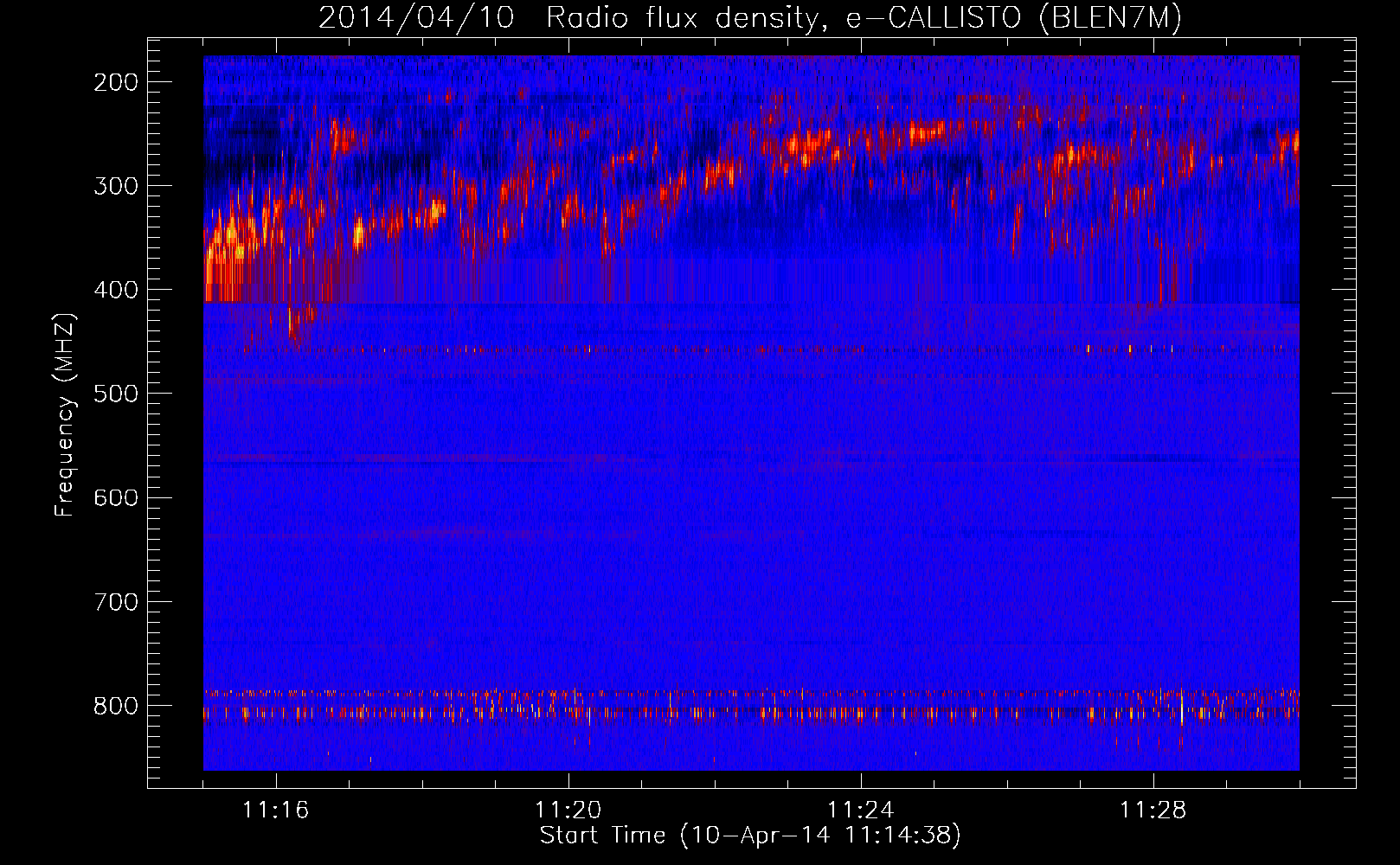The width and height of the screenshot is (1400, 865).
Task: Select the 500 frequency tick label
Action: [116, 394]
